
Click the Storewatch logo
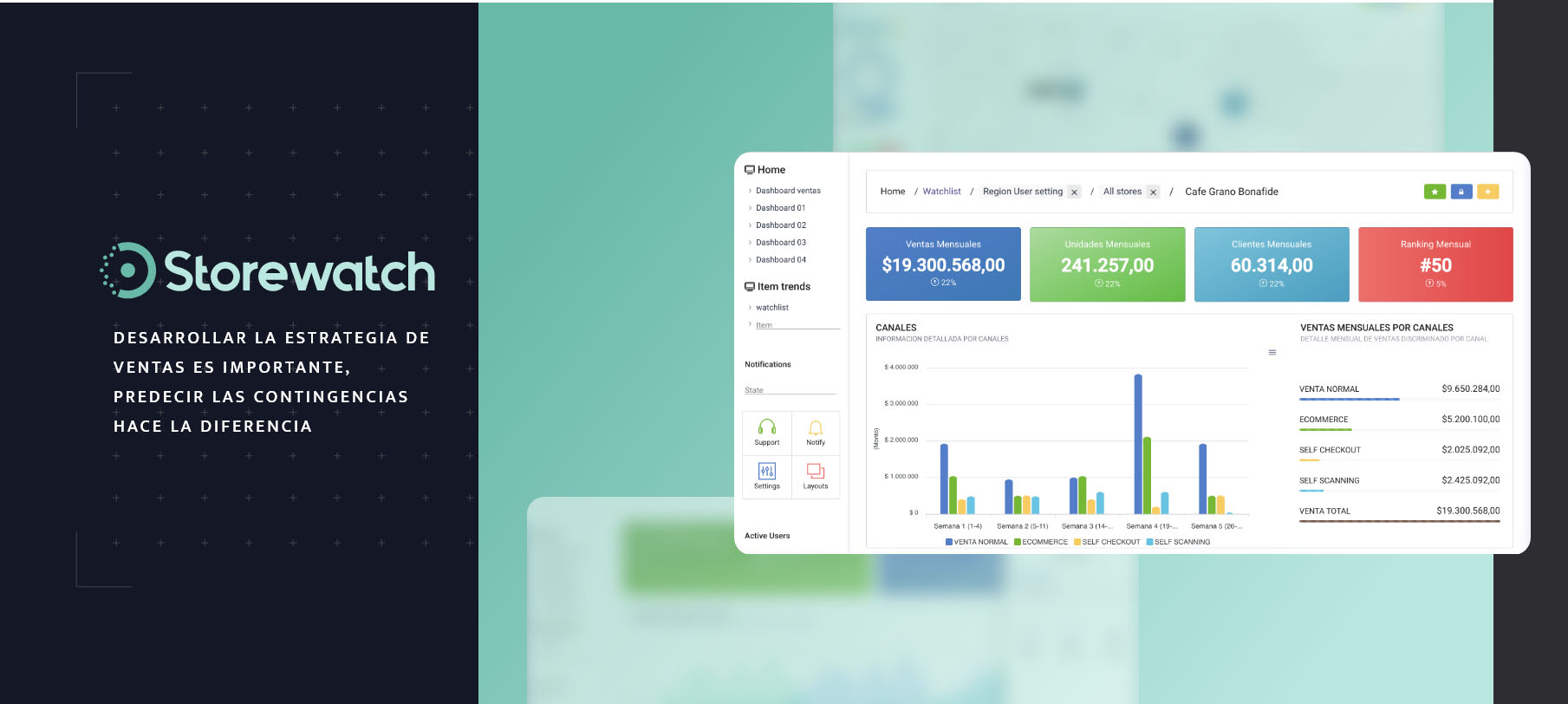tap(268, 271)
